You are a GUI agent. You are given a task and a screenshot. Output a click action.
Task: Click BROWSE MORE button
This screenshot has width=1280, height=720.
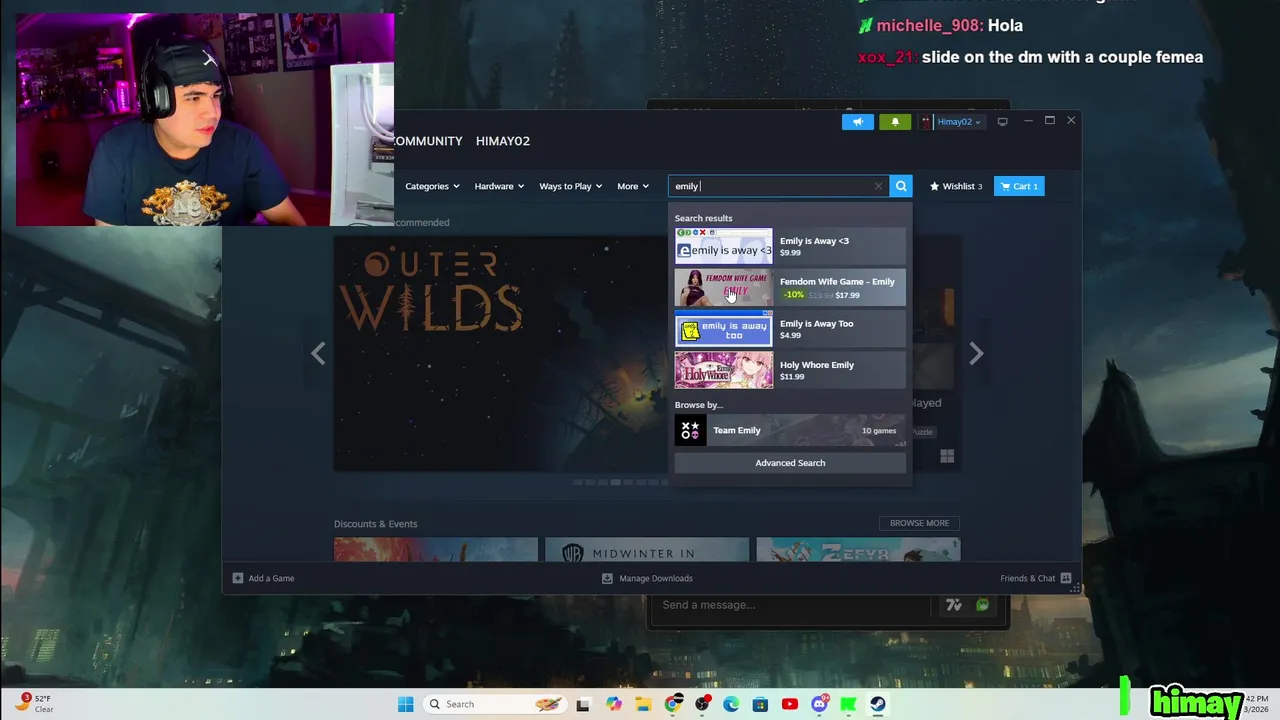(x=919, y=523)
